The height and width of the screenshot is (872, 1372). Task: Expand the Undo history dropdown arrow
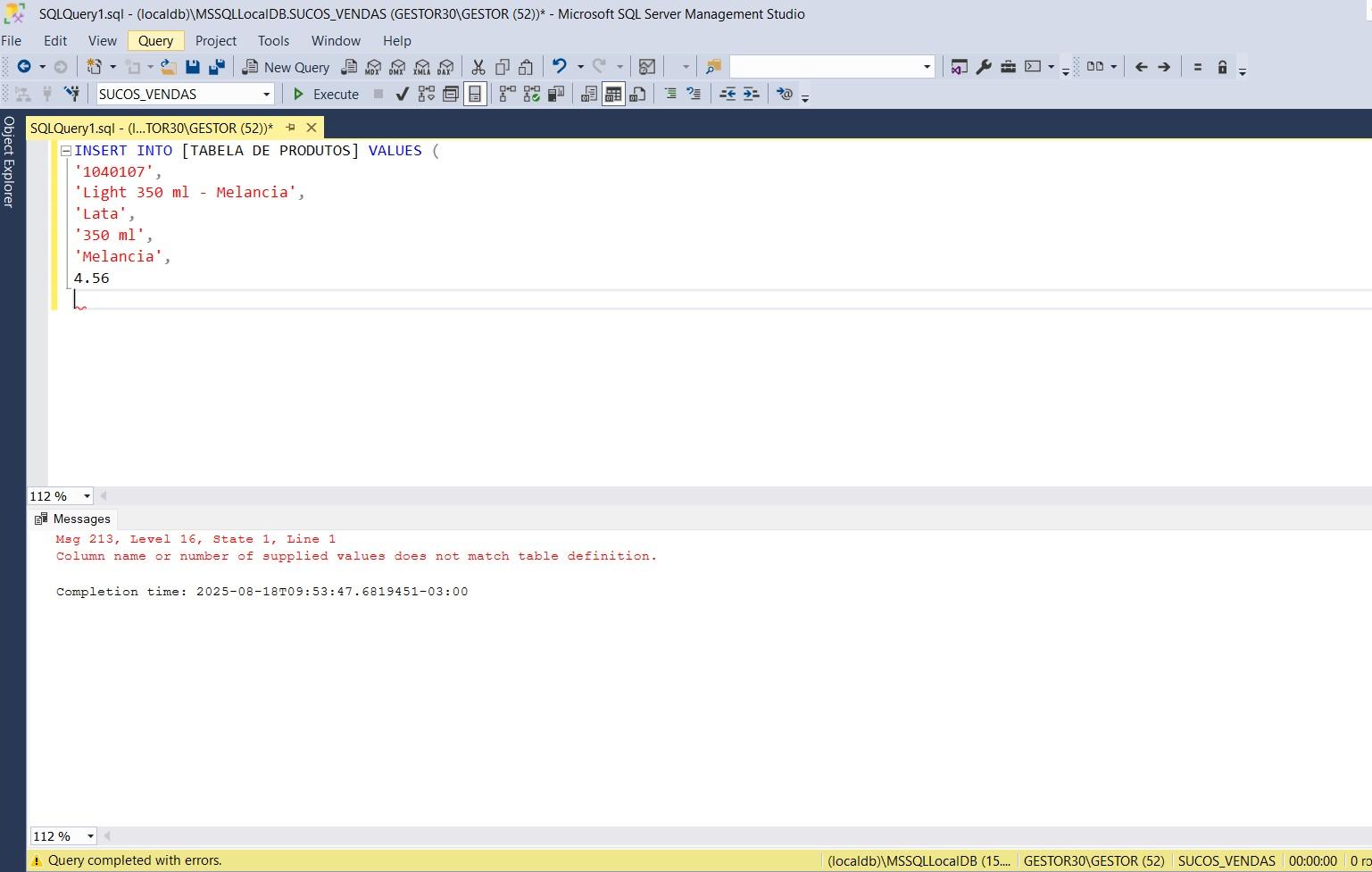(x=580, y=67)
